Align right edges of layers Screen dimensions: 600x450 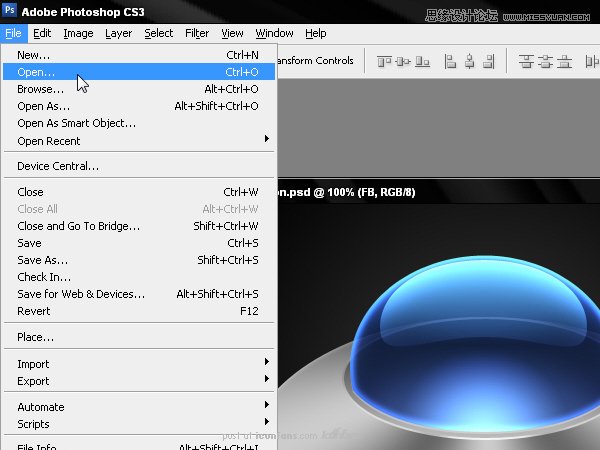click(x=489, y=61)
